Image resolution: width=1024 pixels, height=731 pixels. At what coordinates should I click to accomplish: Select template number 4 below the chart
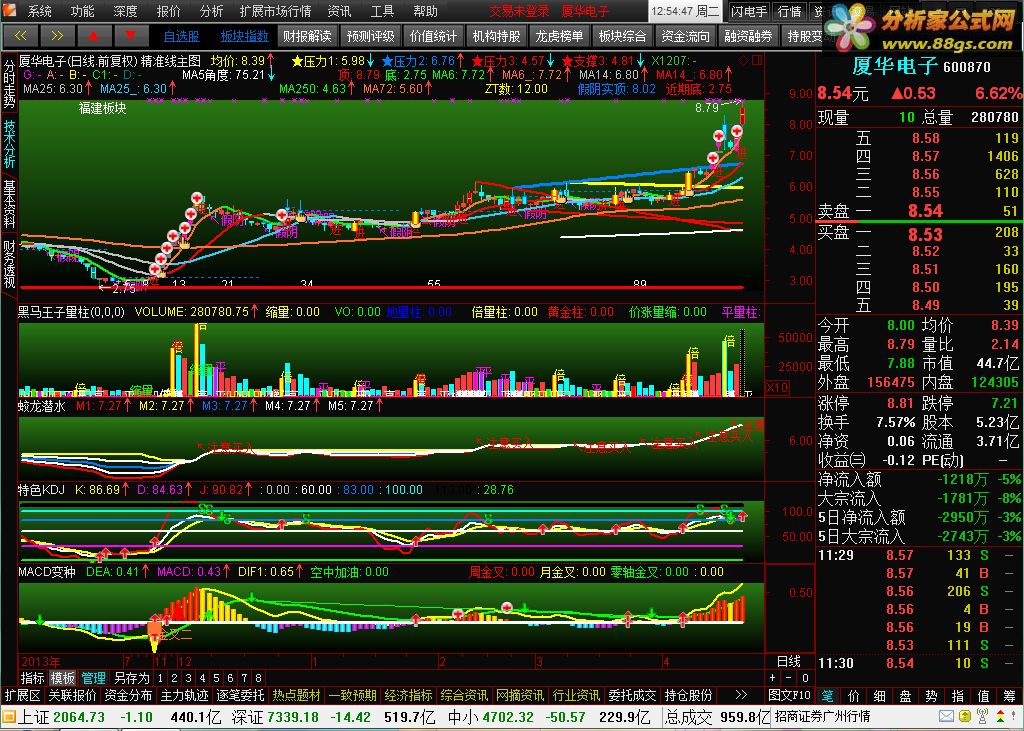202,678
